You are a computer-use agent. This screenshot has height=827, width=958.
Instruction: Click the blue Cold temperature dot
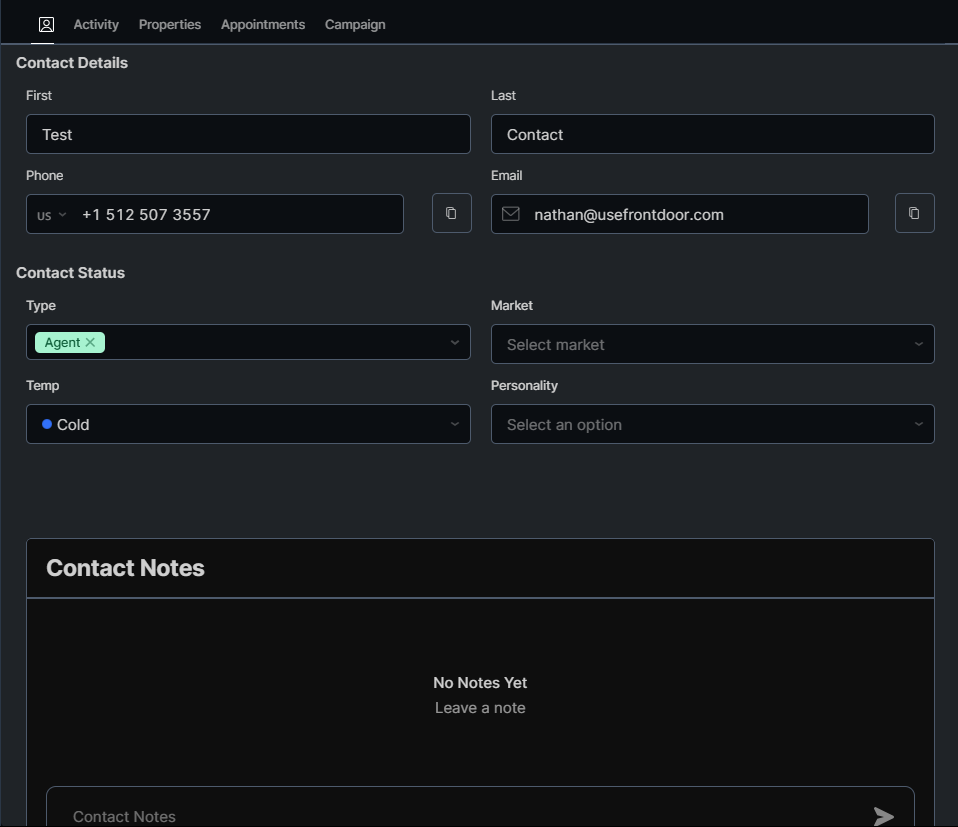(47, 424)
